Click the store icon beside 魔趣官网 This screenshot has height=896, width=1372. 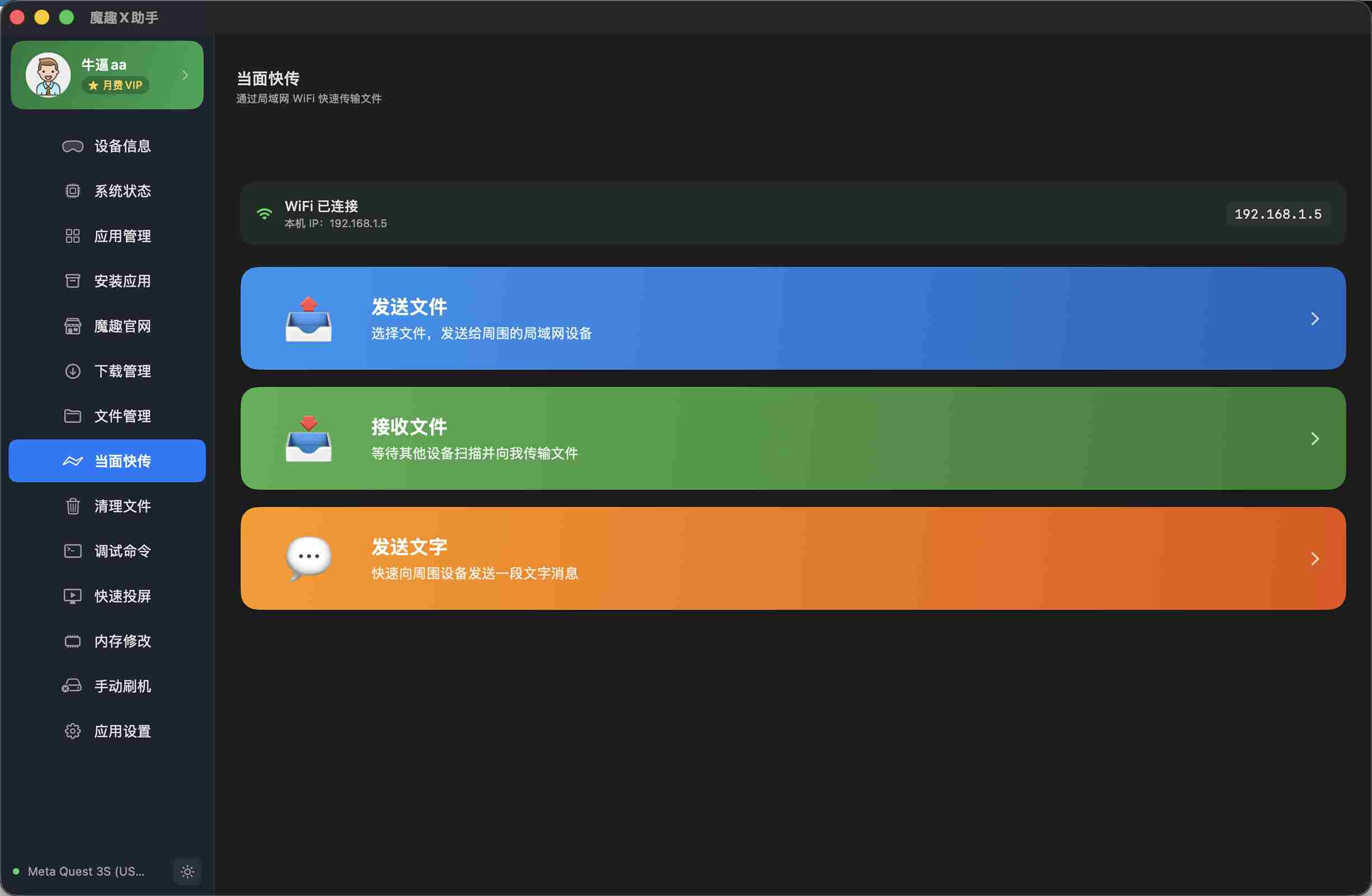[x=73, y=326]
